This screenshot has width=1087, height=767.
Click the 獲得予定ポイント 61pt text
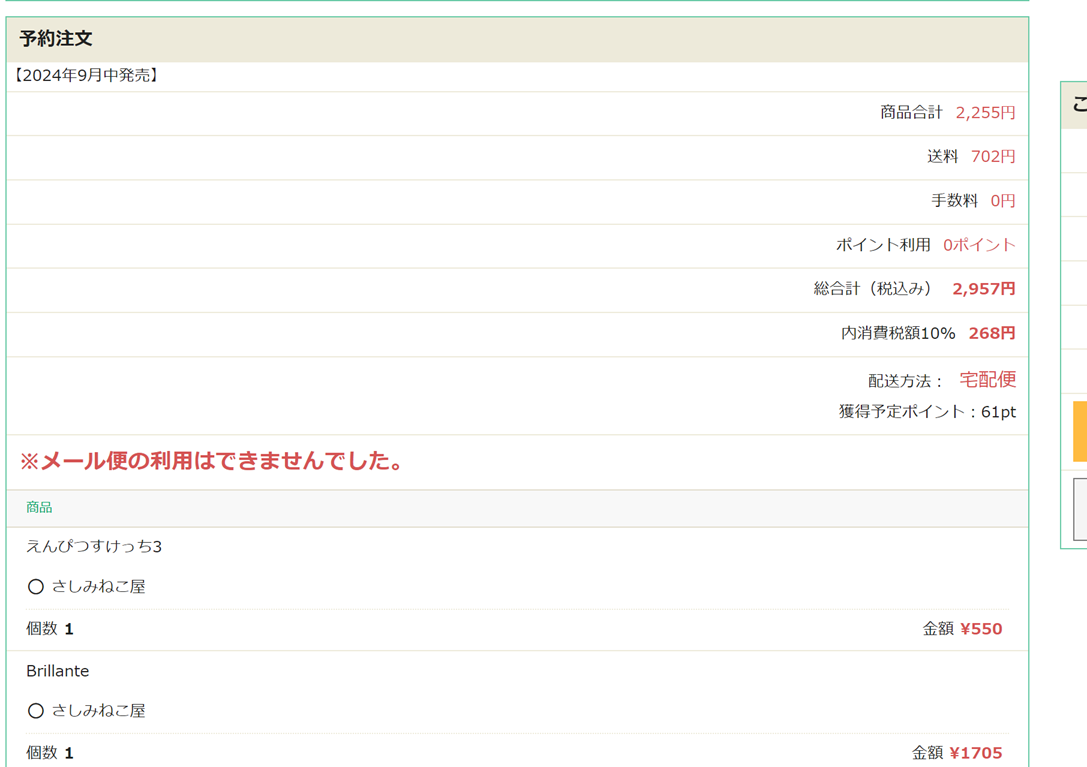pyautogui.click(x=926, y=412)
